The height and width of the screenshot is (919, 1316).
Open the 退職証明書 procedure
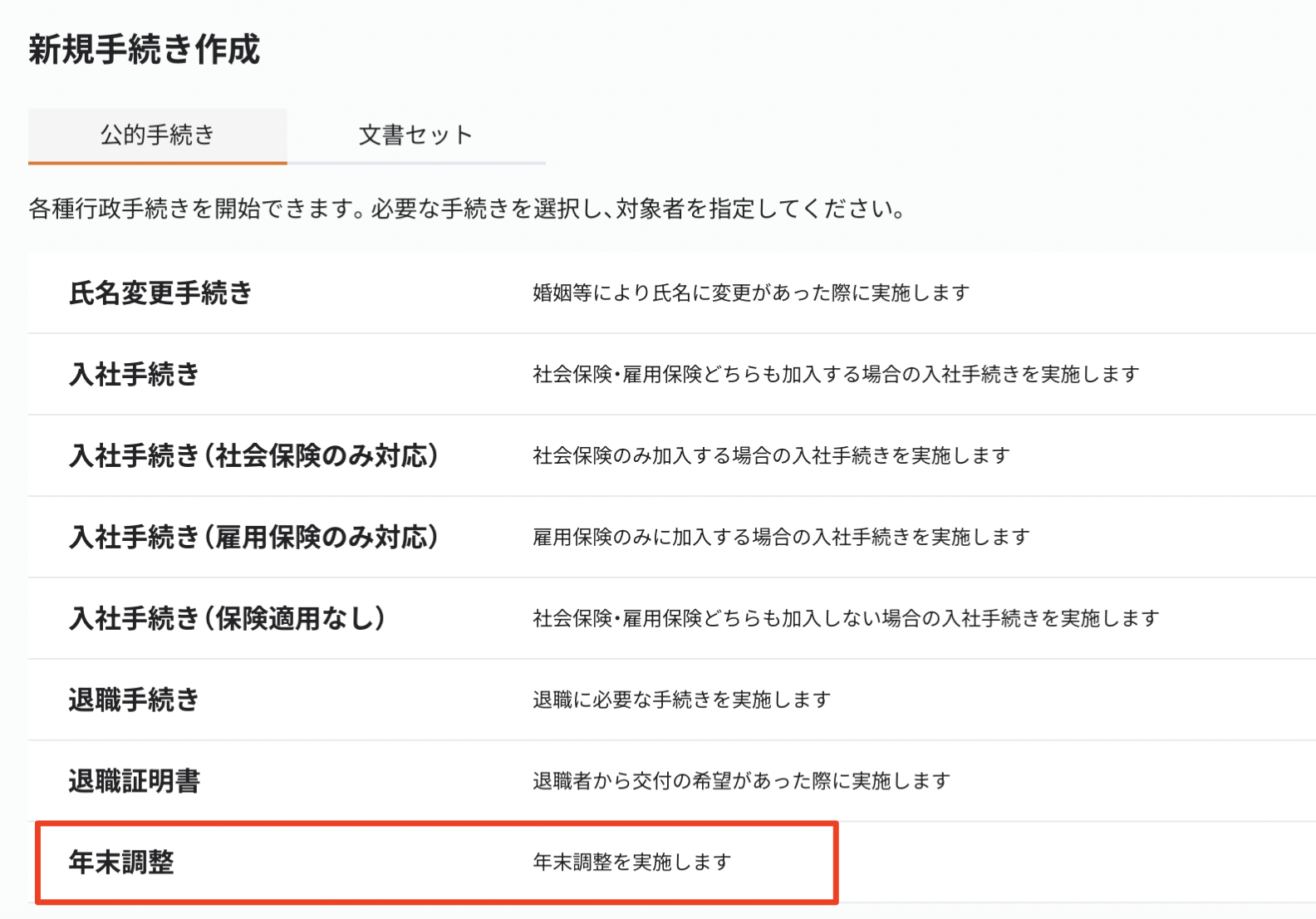134,782
